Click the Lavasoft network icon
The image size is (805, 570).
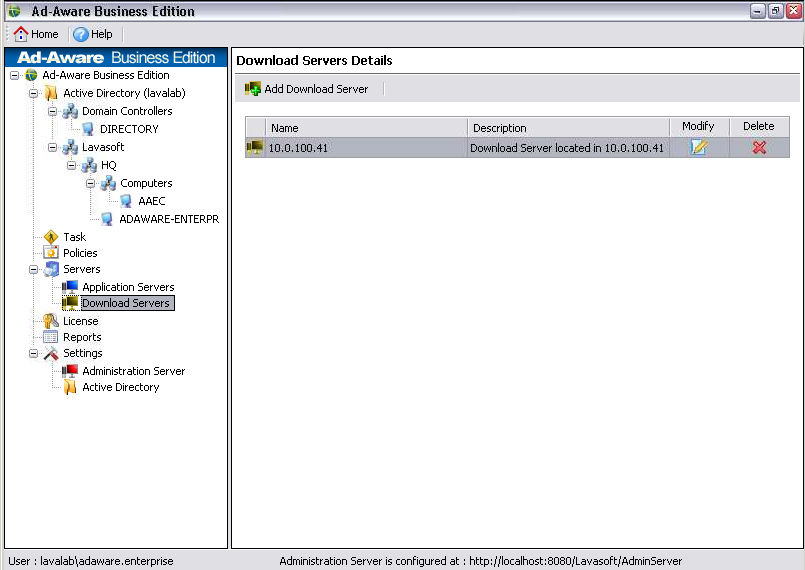tap(70, 147)
